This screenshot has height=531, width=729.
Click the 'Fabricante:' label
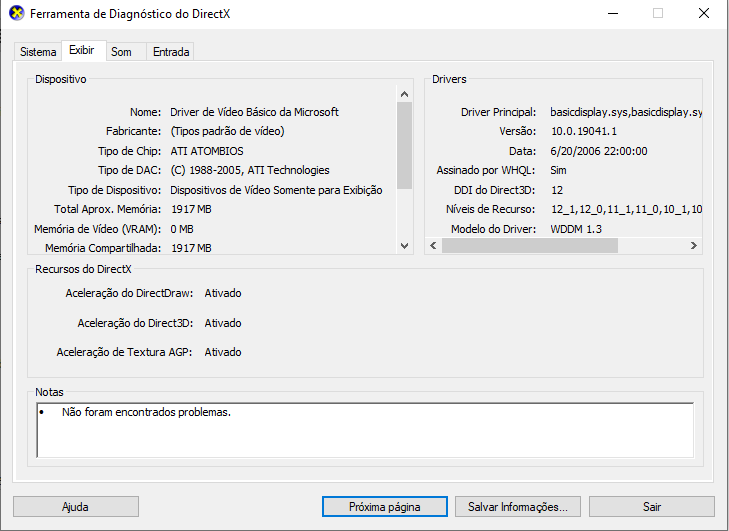click(133, 131)
